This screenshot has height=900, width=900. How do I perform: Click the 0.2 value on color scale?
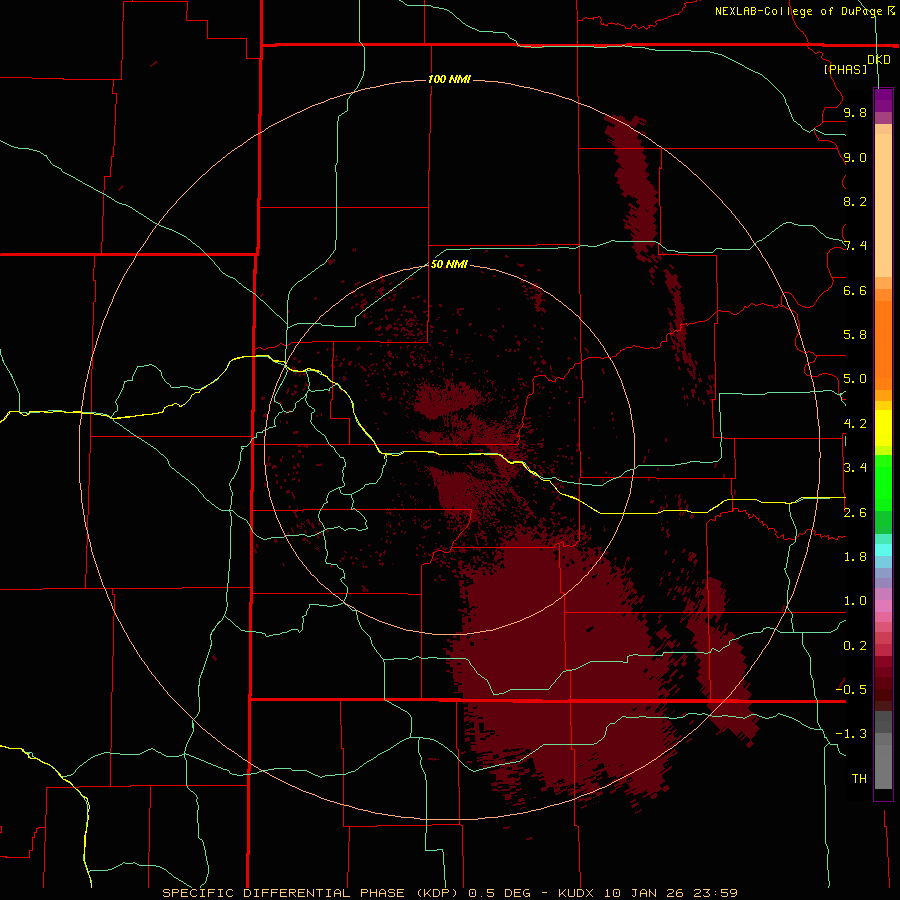(855, 646)
